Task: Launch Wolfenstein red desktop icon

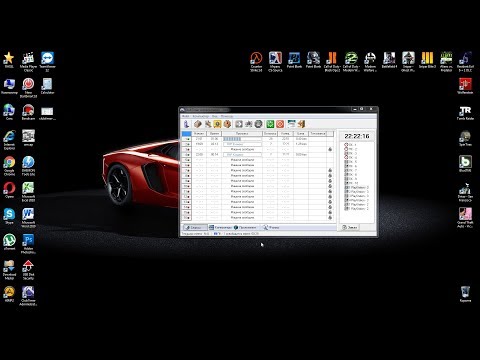Action: [465, 86]
